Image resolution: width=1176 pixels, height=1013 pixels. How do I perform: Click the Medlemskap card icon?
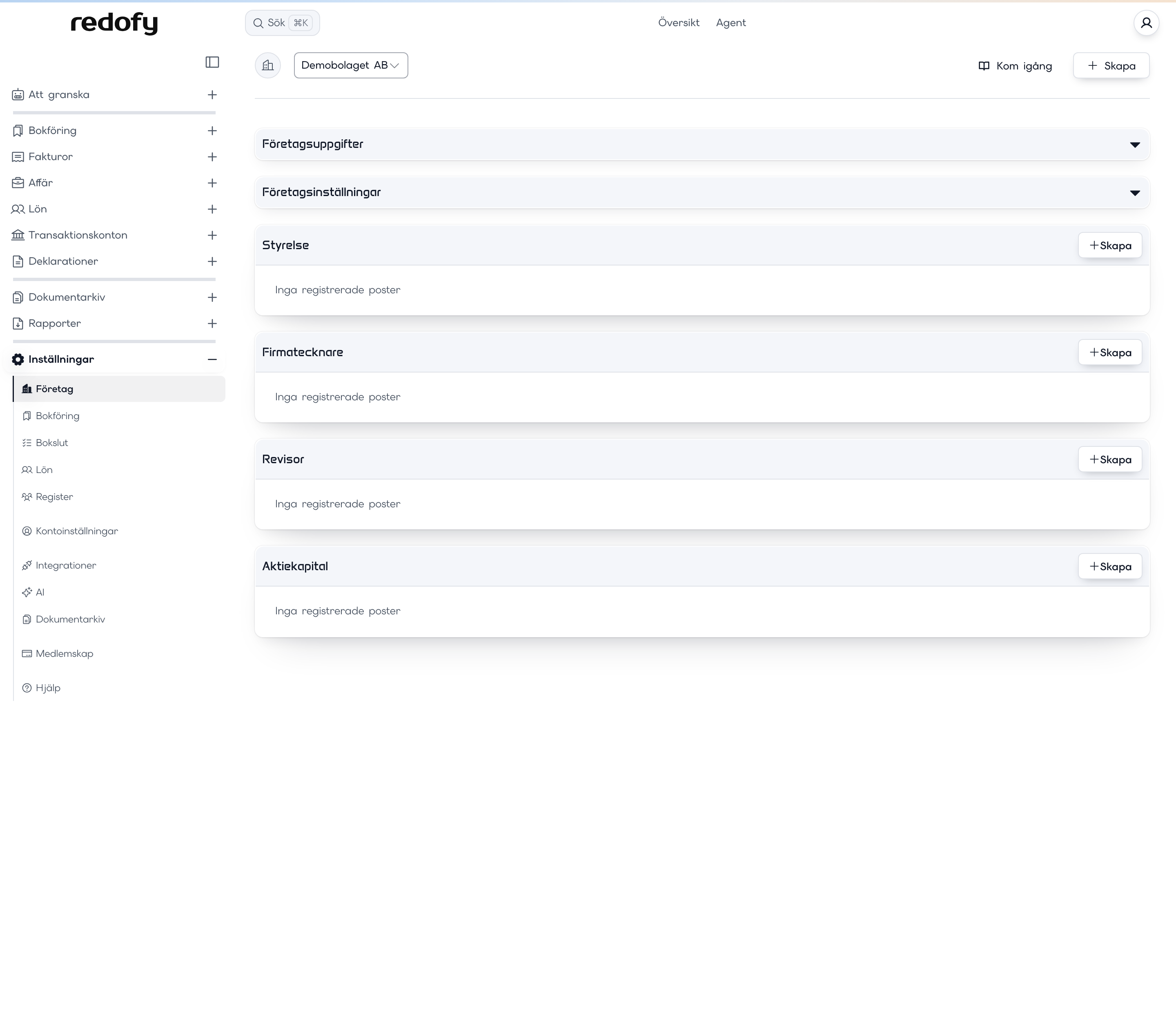coord(27,654)
